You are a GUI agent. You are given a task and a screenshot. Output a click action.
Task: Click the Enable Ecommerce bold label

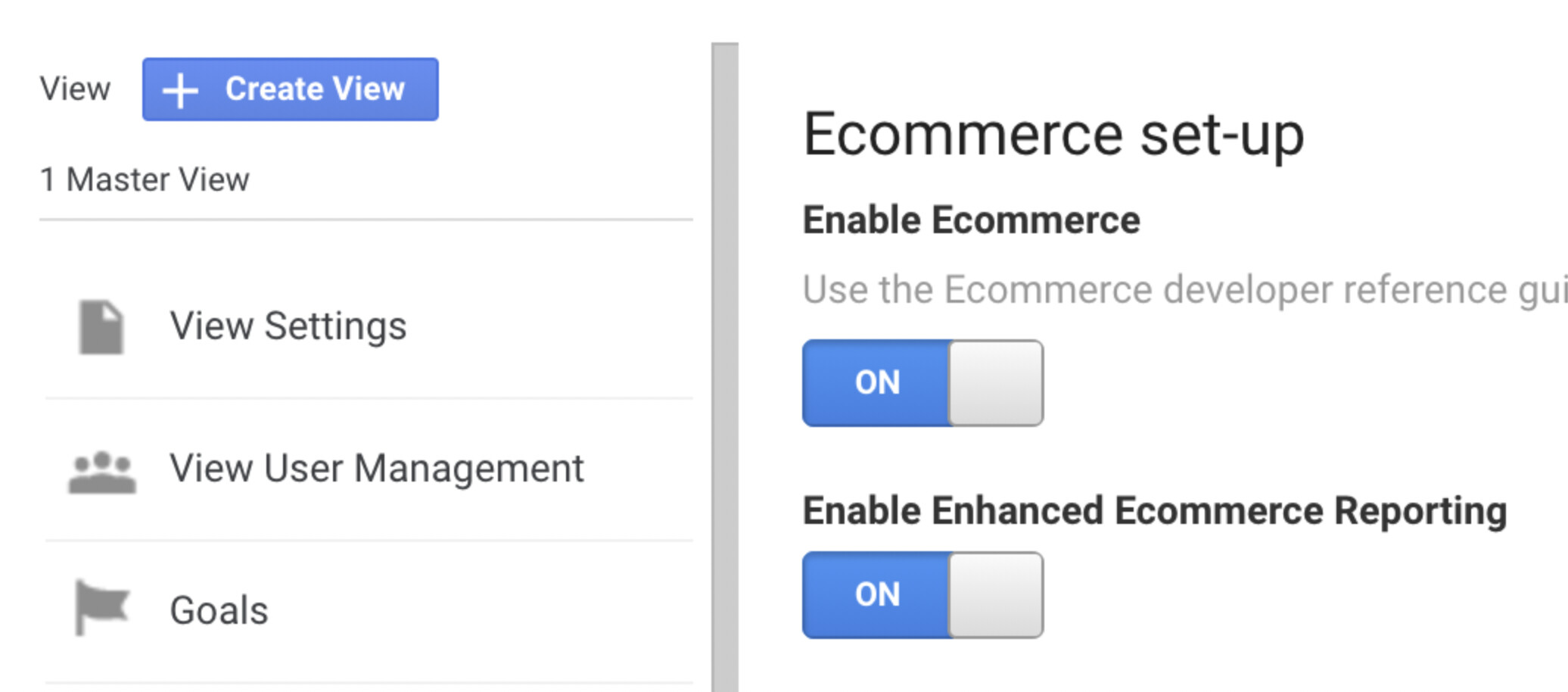pyautogui.click(x=971, y=220)
